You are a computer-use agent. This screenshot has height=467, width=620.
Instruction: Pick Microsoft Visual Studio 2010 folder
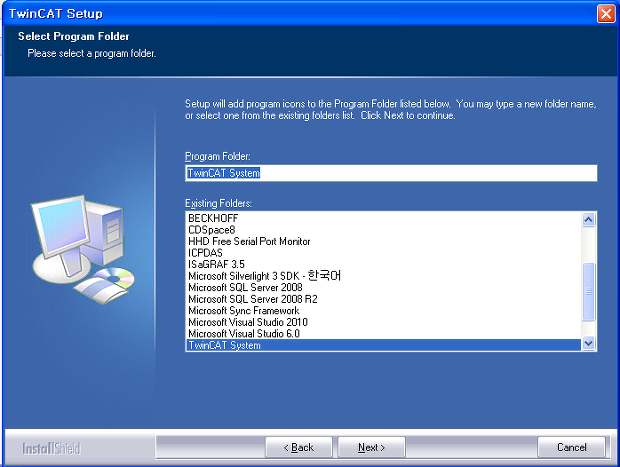click(384, 322)
